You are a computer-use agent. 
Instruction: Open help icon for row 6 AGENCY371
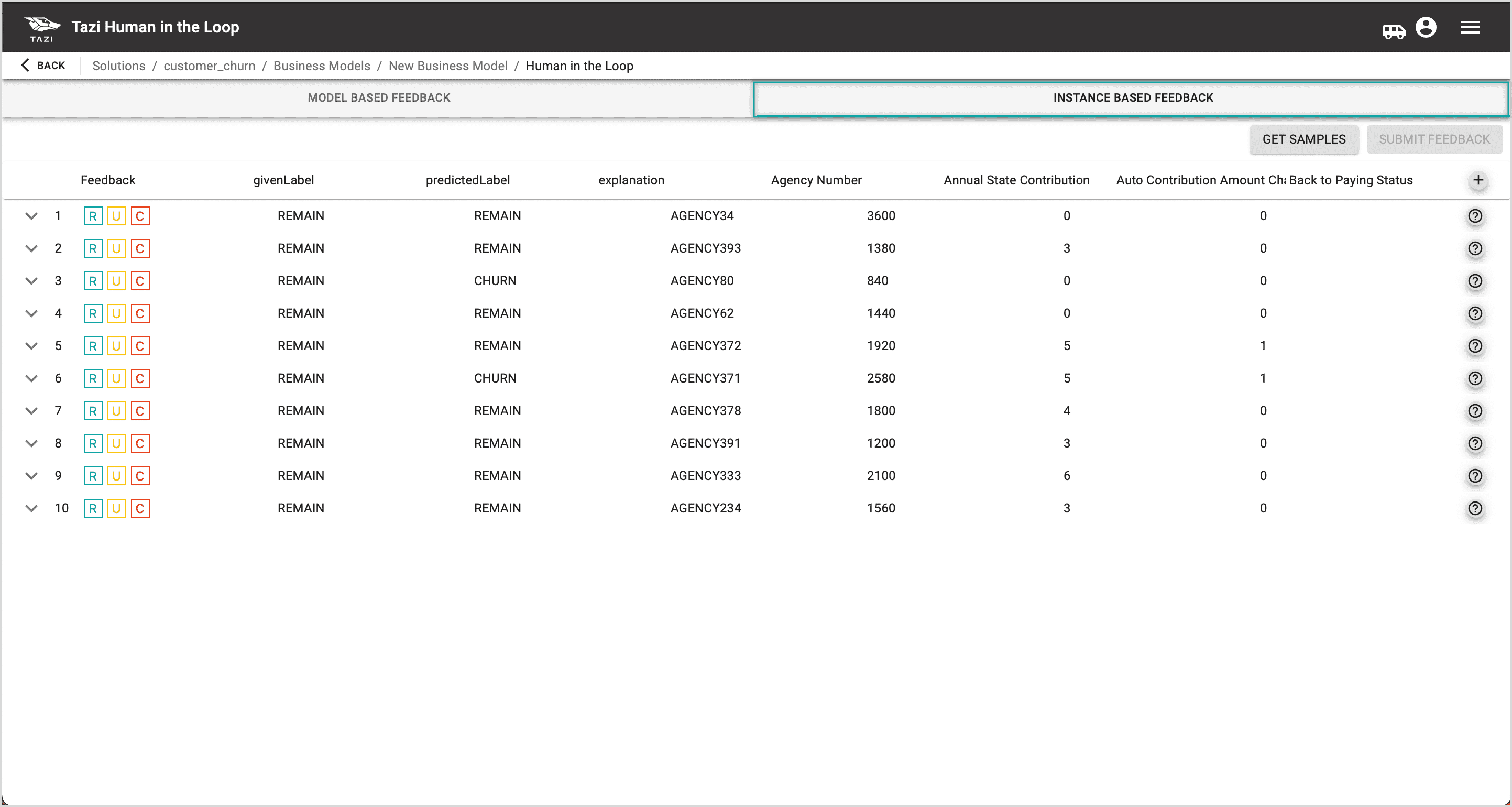coord(1475,378)
